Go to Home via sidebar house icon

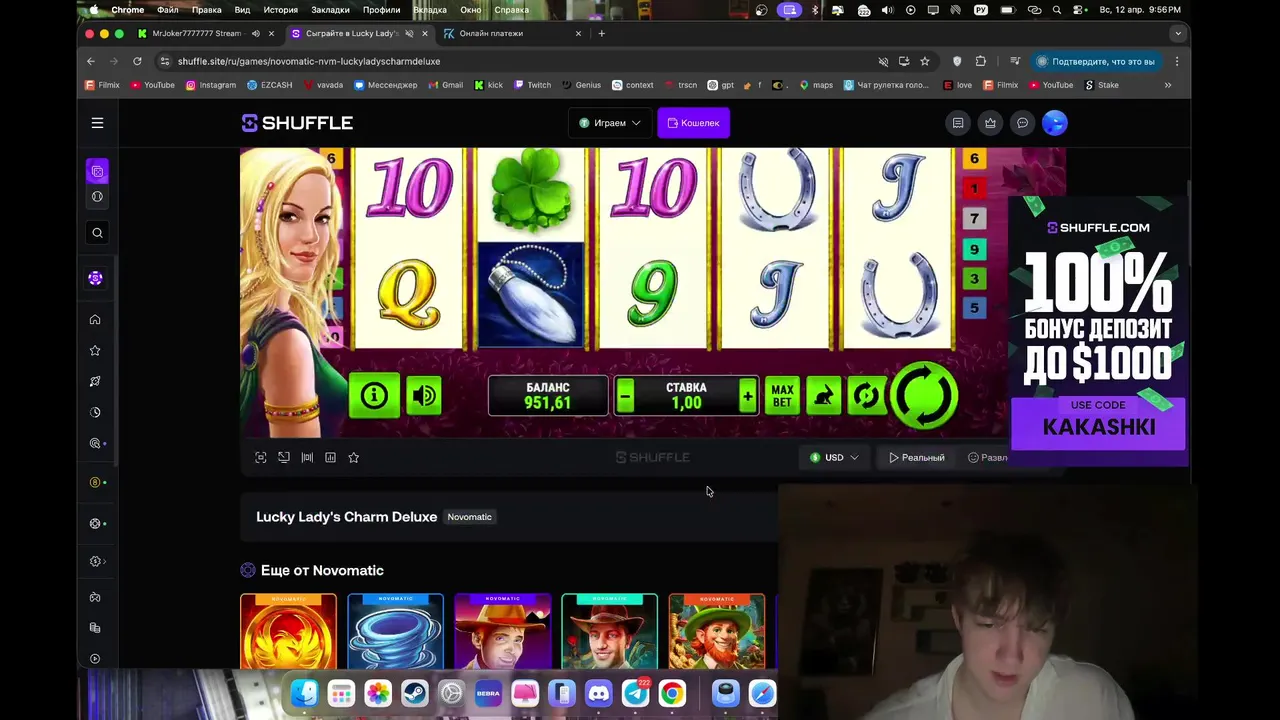coord(95,320)
